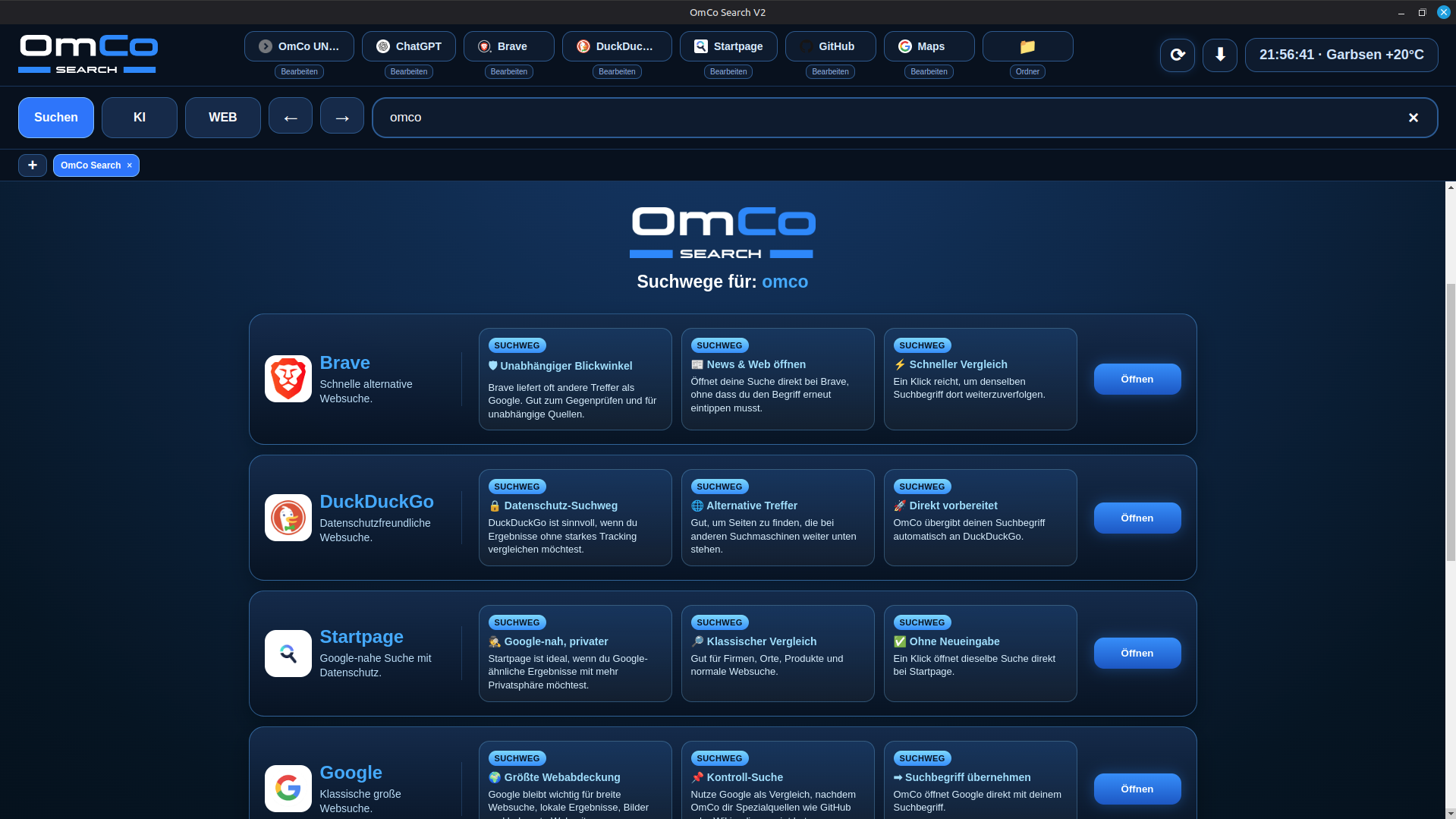Click the News & Web öffnen card
The width and height of the screenshot is (1456, 819).
[x=778, y=379]
